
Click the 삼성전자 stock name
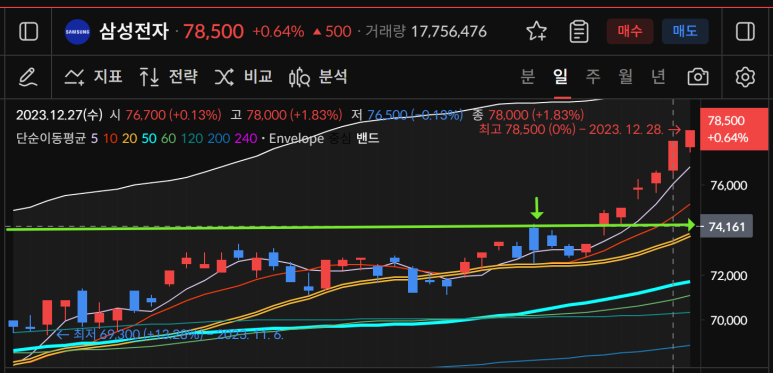[135, 32]
